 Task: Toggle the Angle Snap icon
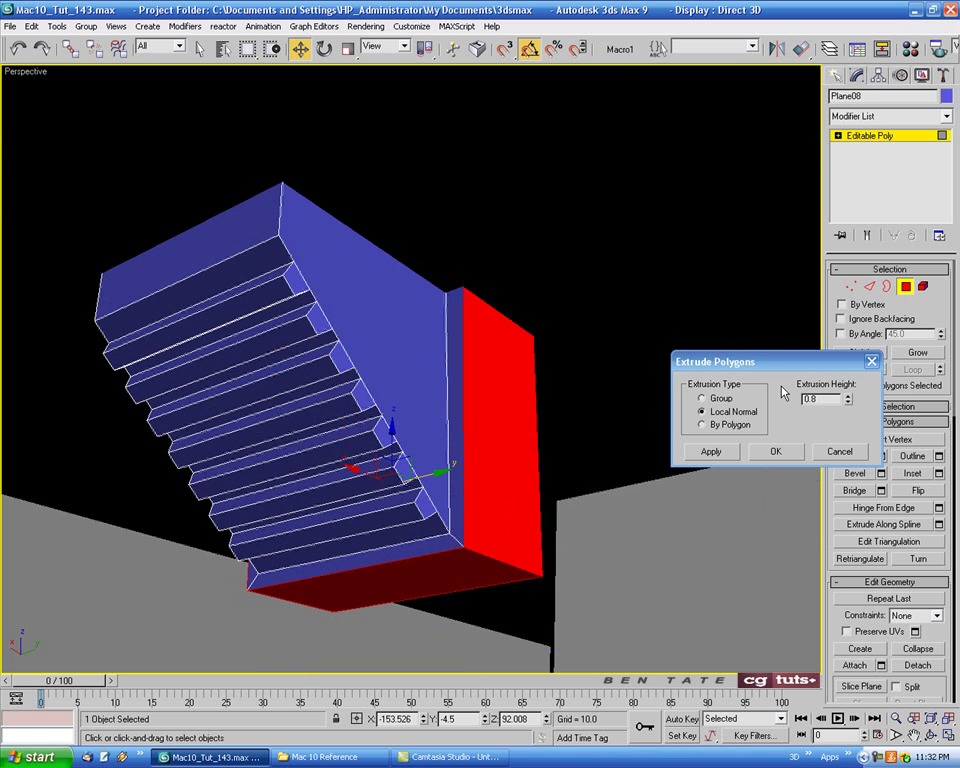click(530, 48)
